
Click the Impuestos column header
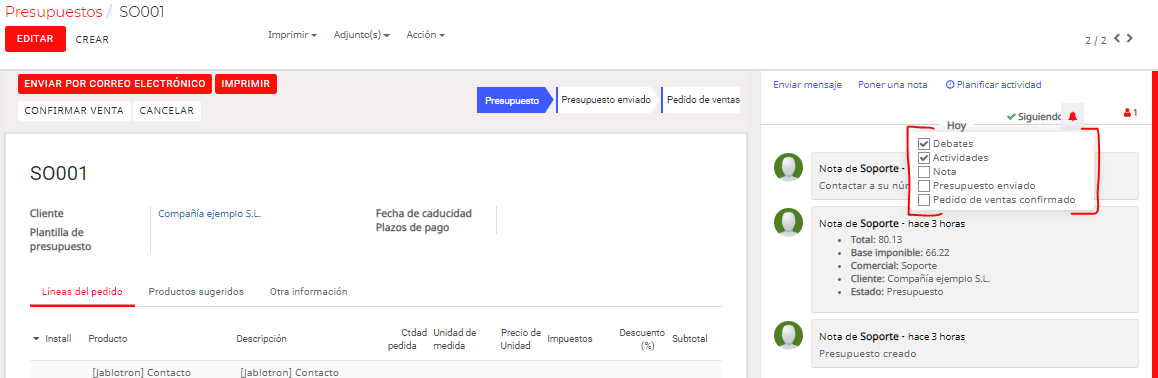[570, 339]
